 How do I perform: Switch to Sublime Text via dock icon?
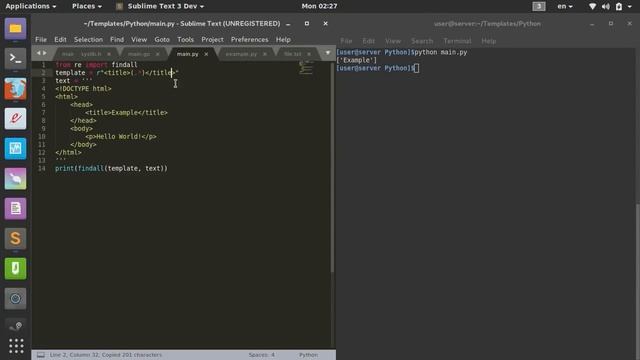16,238
